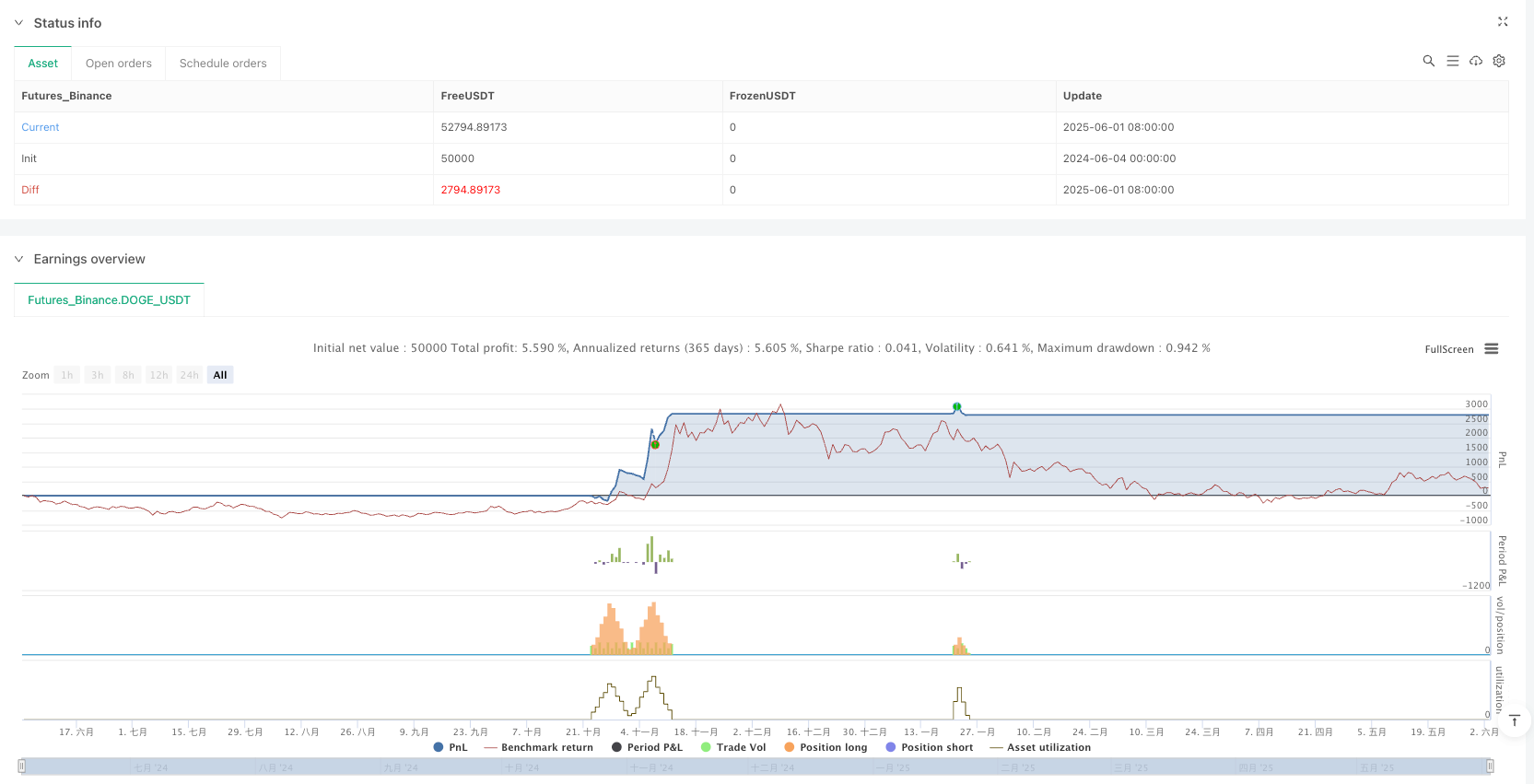Screen dimensions: 1534x784
Task: Open the list view menu icon
Action: (x=1452, y=61)
